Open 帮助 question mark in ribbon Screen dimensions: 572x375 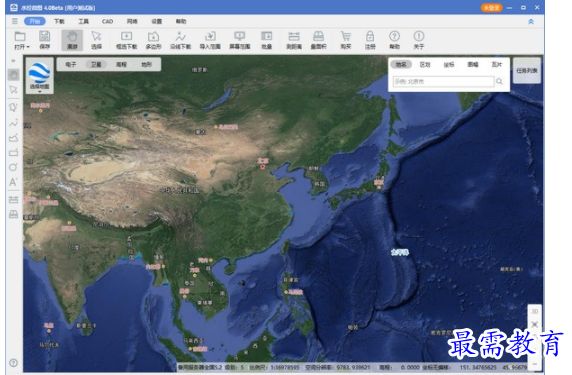tap(394, 40)
